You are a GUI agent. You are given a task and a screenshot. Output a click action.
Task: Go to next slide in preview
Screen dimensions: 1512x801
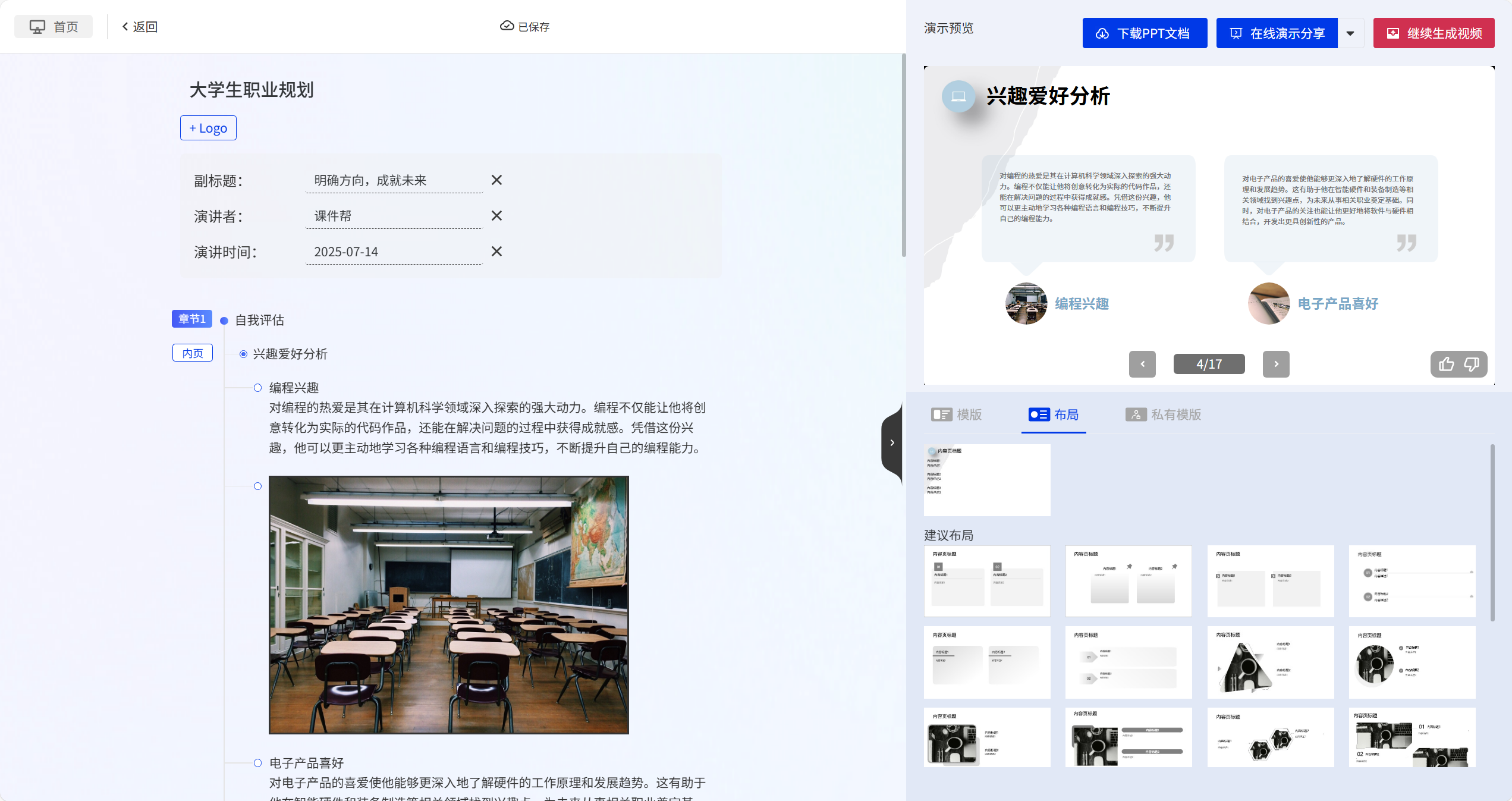coord(1276,364)
